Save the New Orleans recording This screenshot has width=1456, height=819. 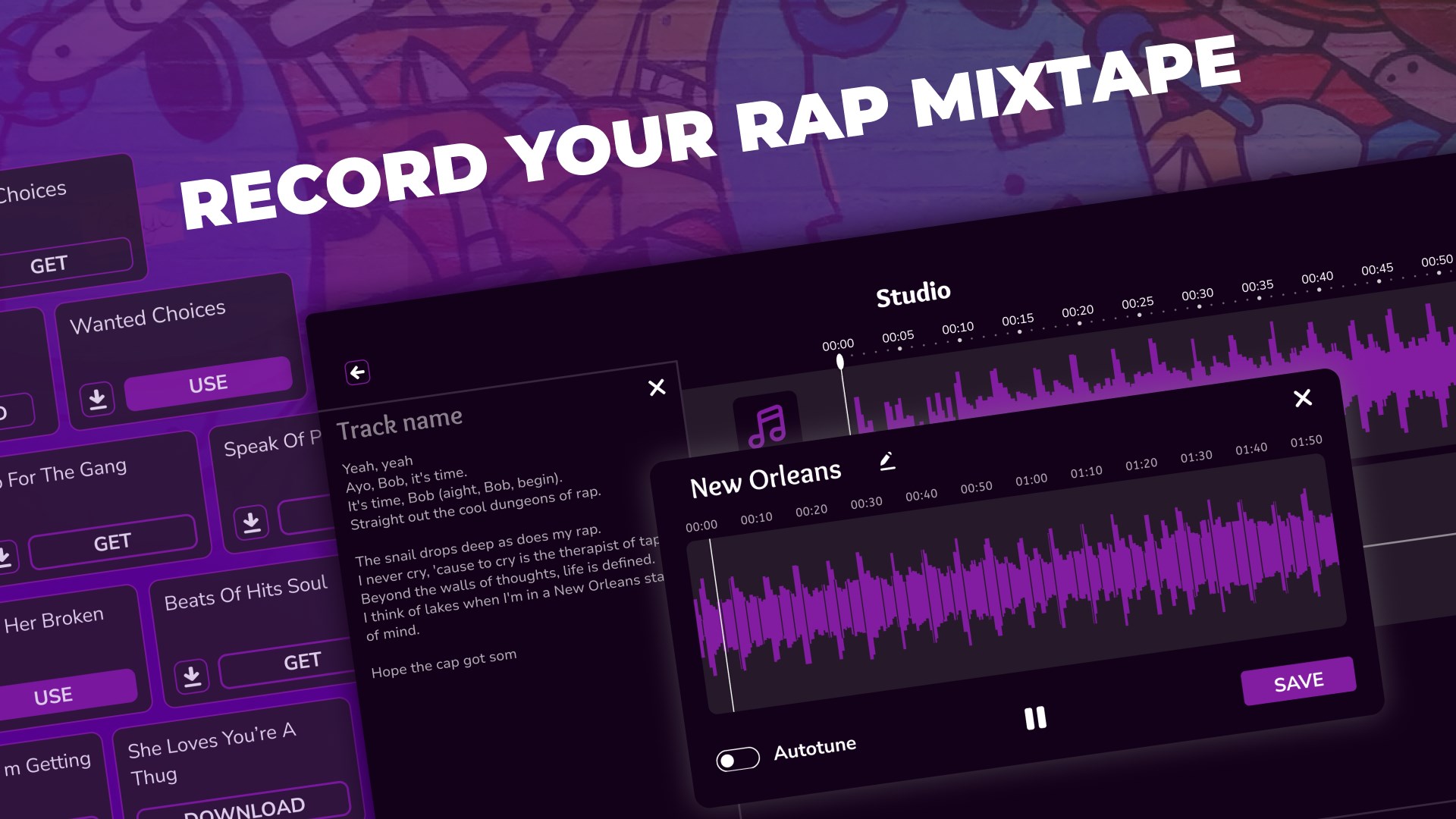click(1299, 682)
